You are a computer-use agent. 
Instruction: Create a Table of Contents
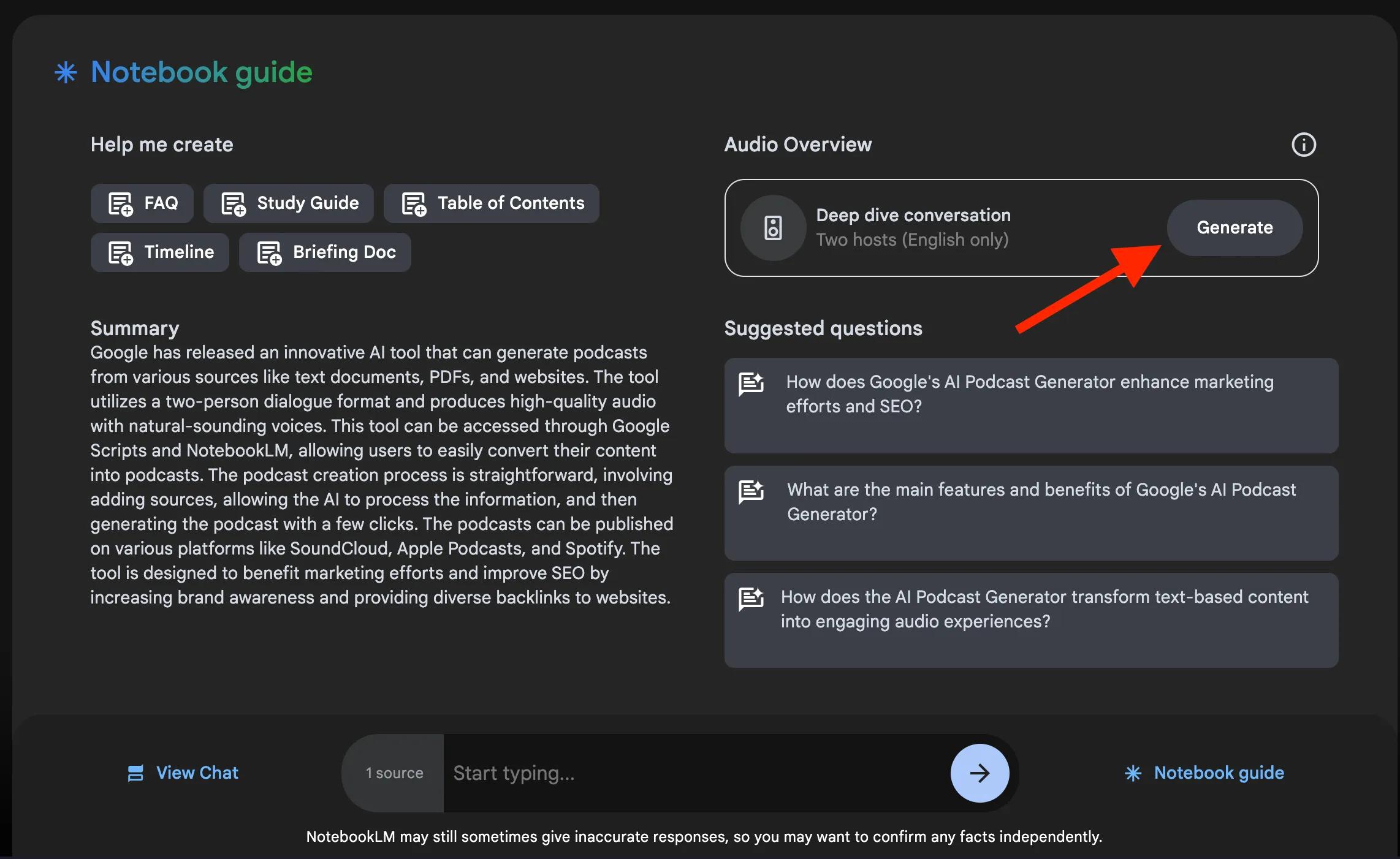click(x=492, y=203)
